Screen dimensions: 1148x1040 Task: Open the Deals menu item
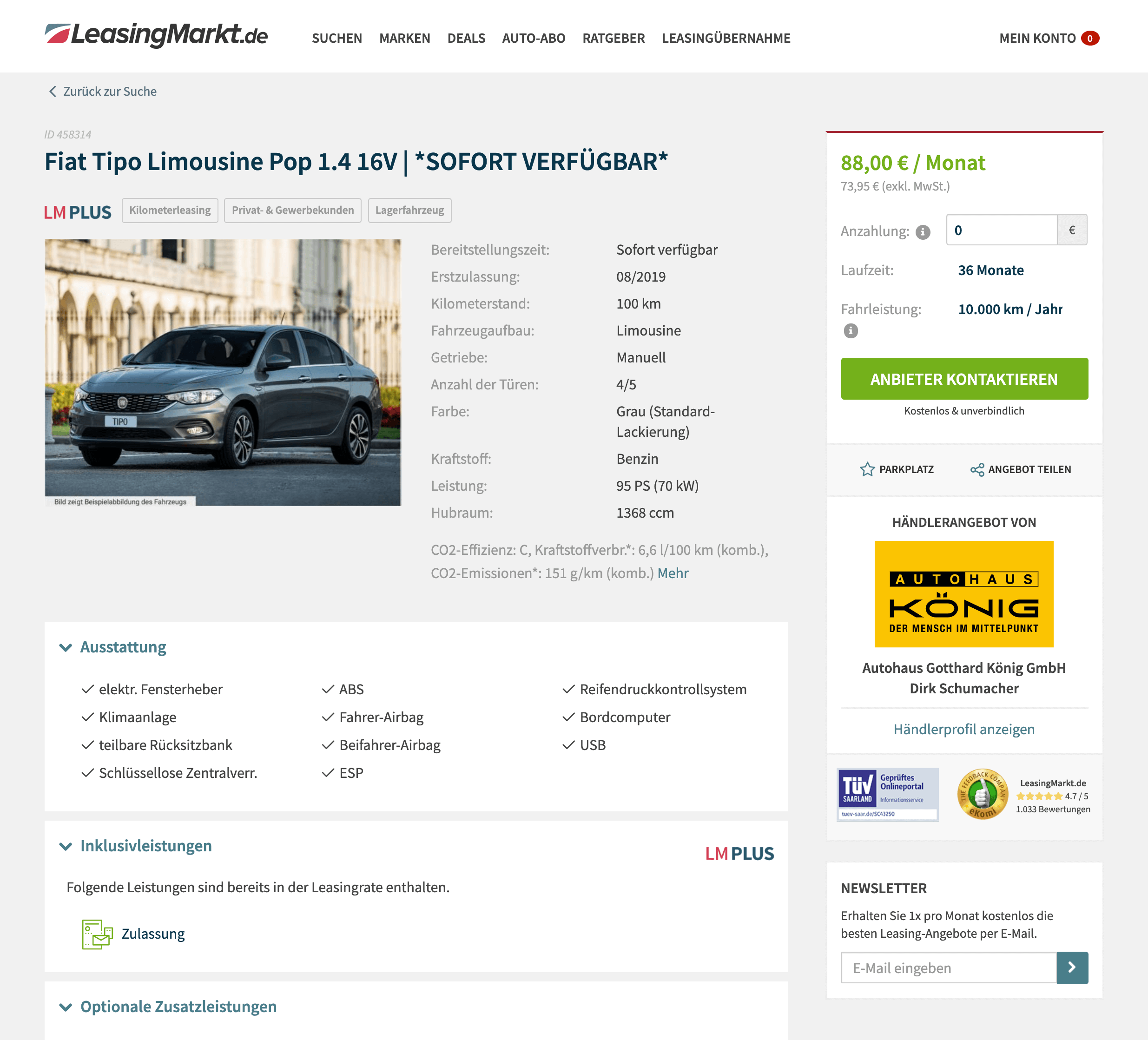click(466, 38)
